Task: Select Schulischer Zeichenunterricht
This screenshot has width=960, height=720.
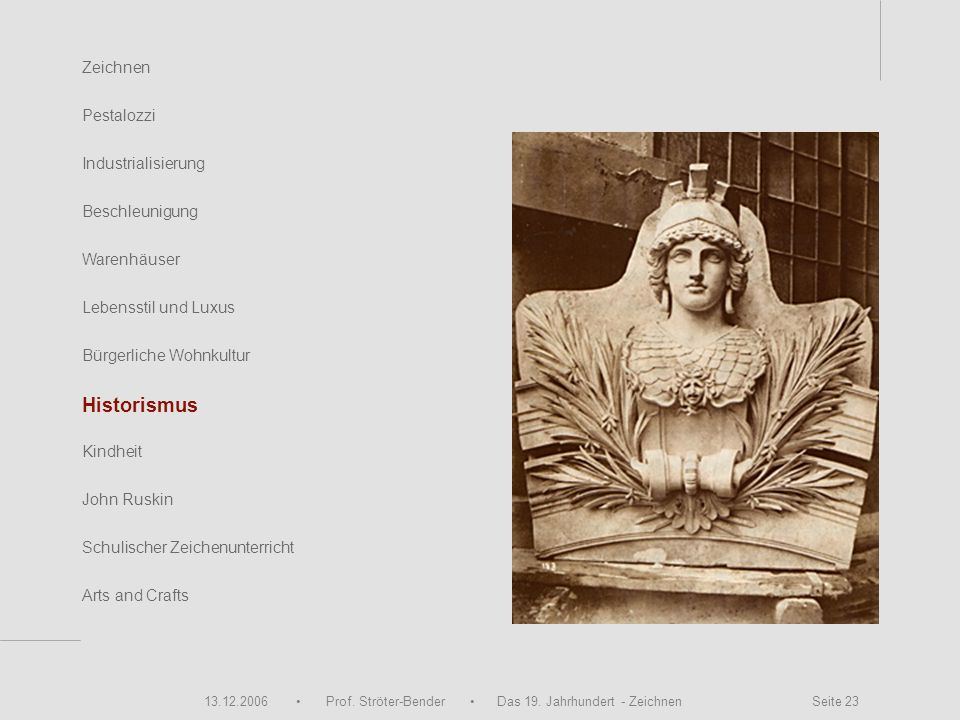Action: click(188, 547)
